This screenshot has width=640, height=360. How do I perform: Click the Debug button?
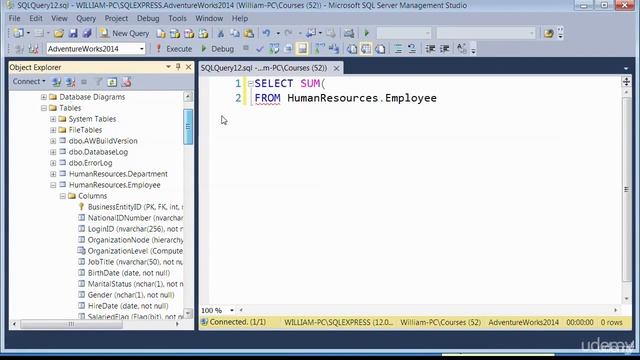[x=218, y=49]
